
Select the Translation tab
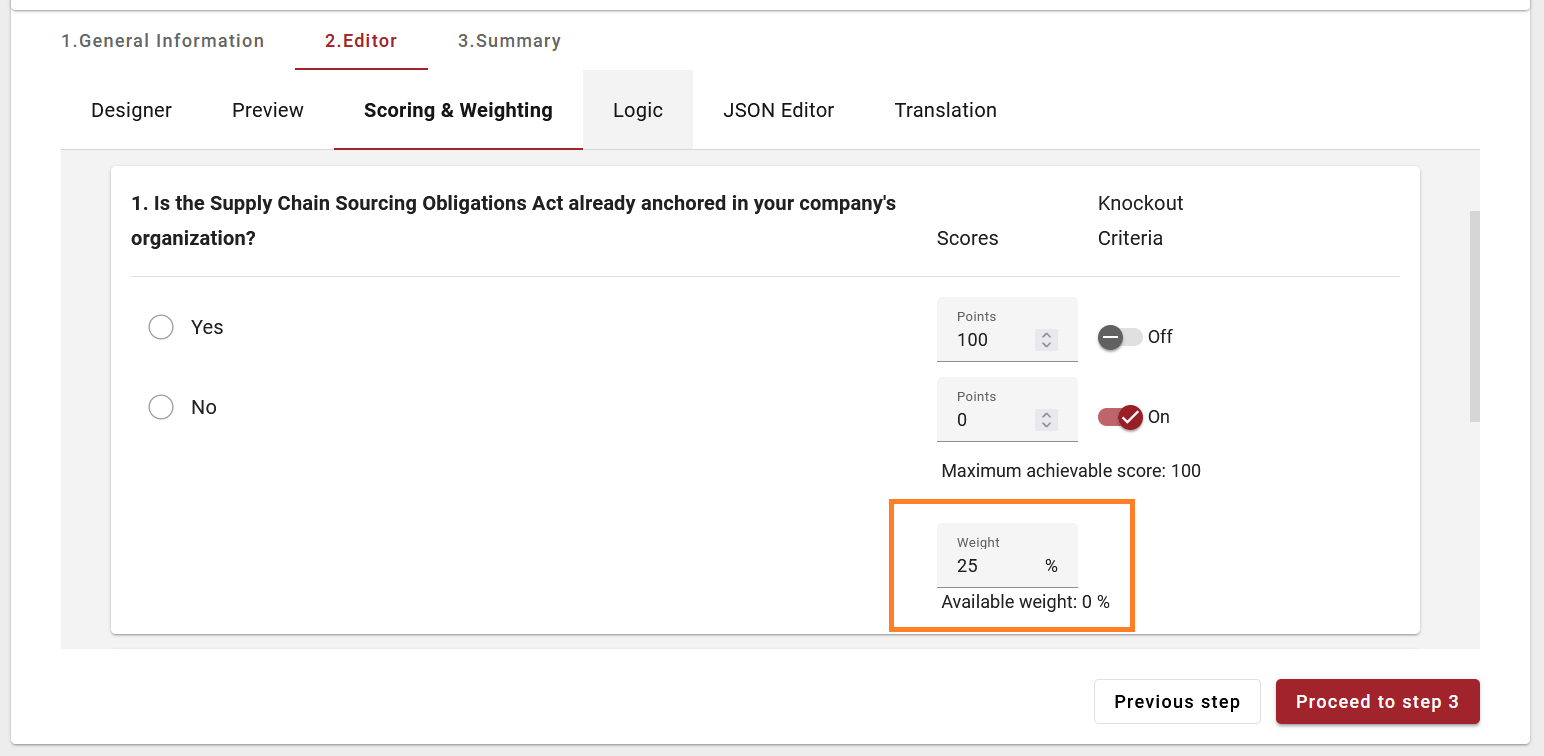(x=945, y=110)
